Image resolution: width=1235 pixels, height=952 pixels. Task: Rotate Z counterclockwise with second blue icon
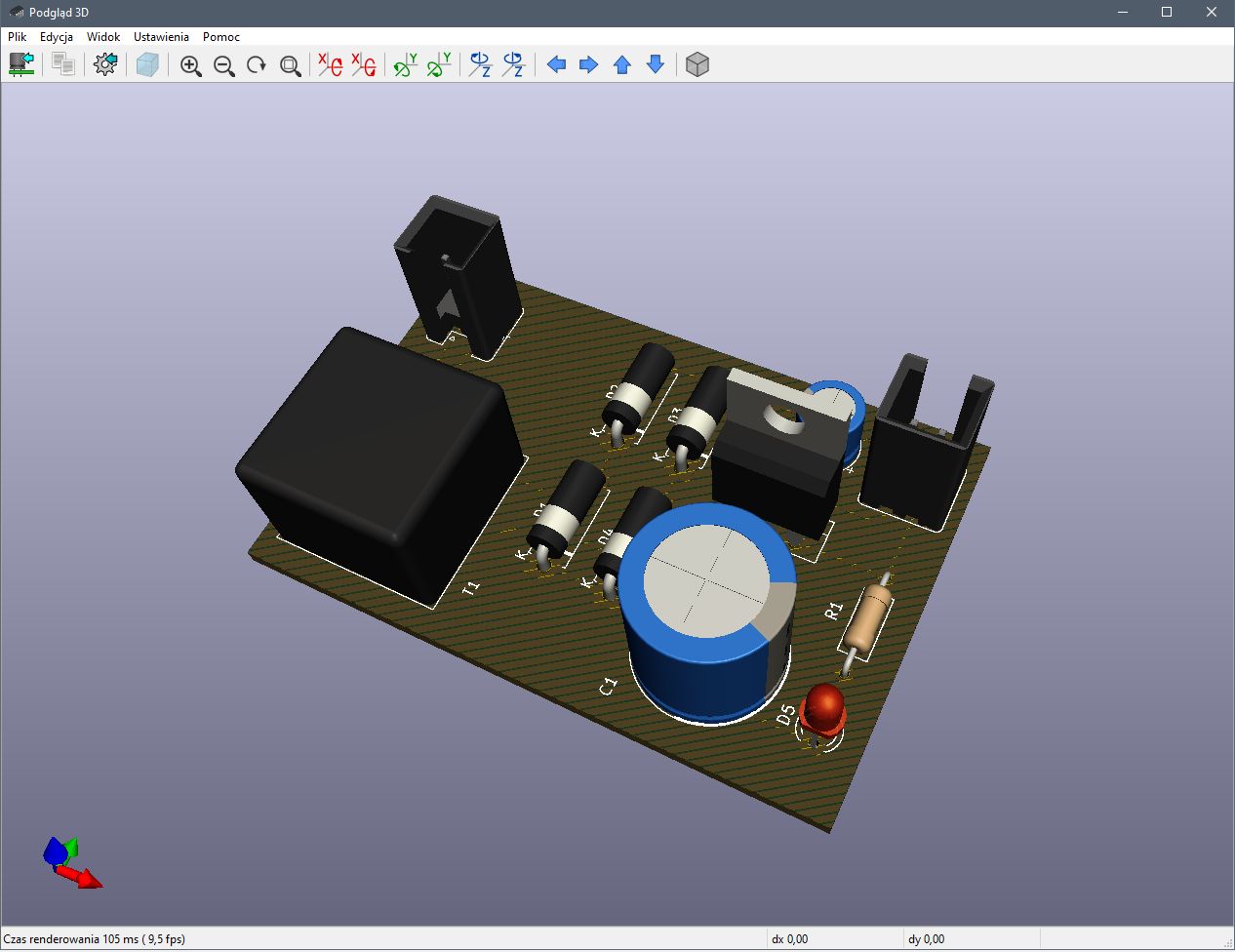513,65
